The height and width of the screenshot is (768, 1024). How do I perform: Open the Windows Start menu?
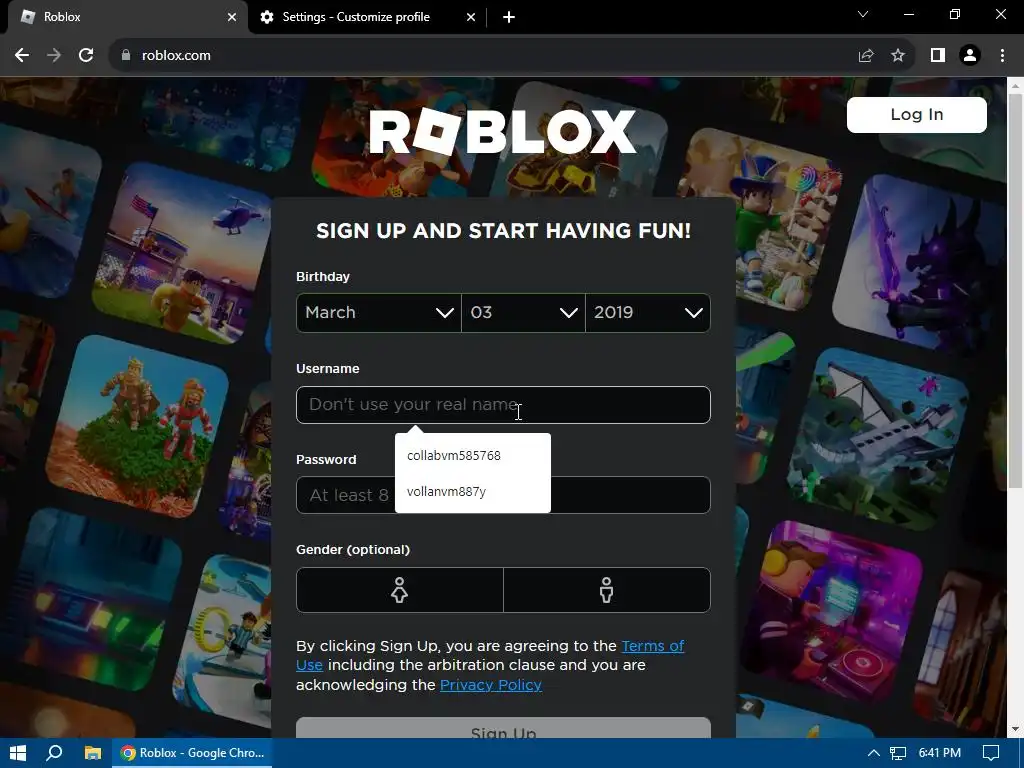[18, 753]
